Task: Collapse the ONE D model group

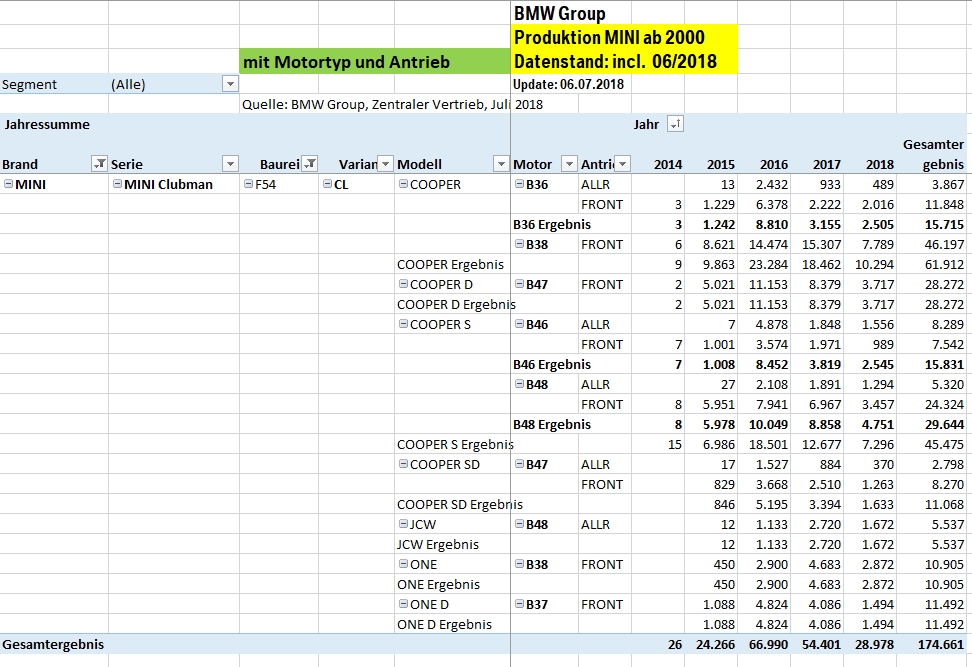Action: 404,604
